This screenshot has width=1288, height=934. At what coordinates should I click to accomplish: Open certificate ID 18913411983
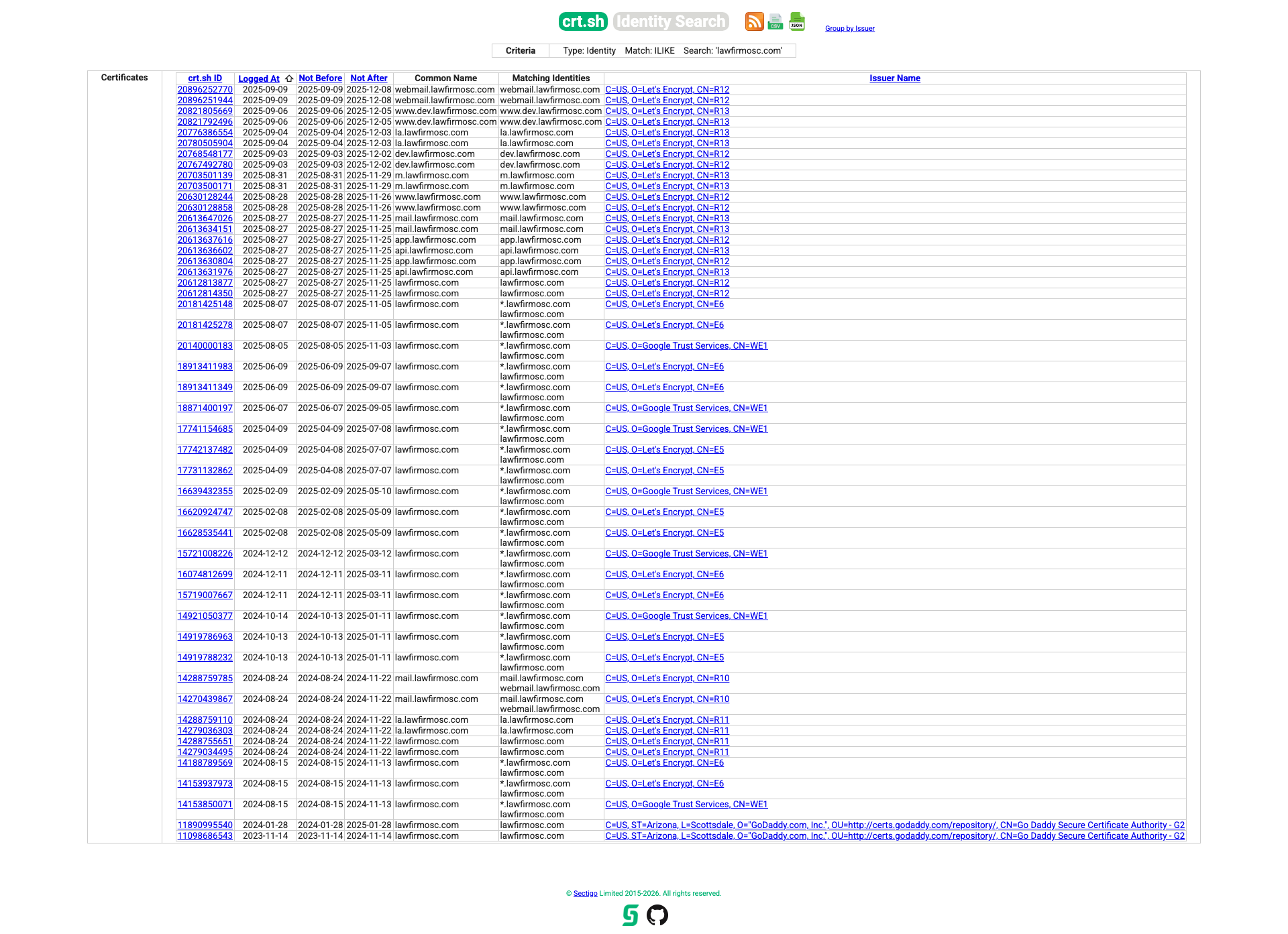point(205,366)
